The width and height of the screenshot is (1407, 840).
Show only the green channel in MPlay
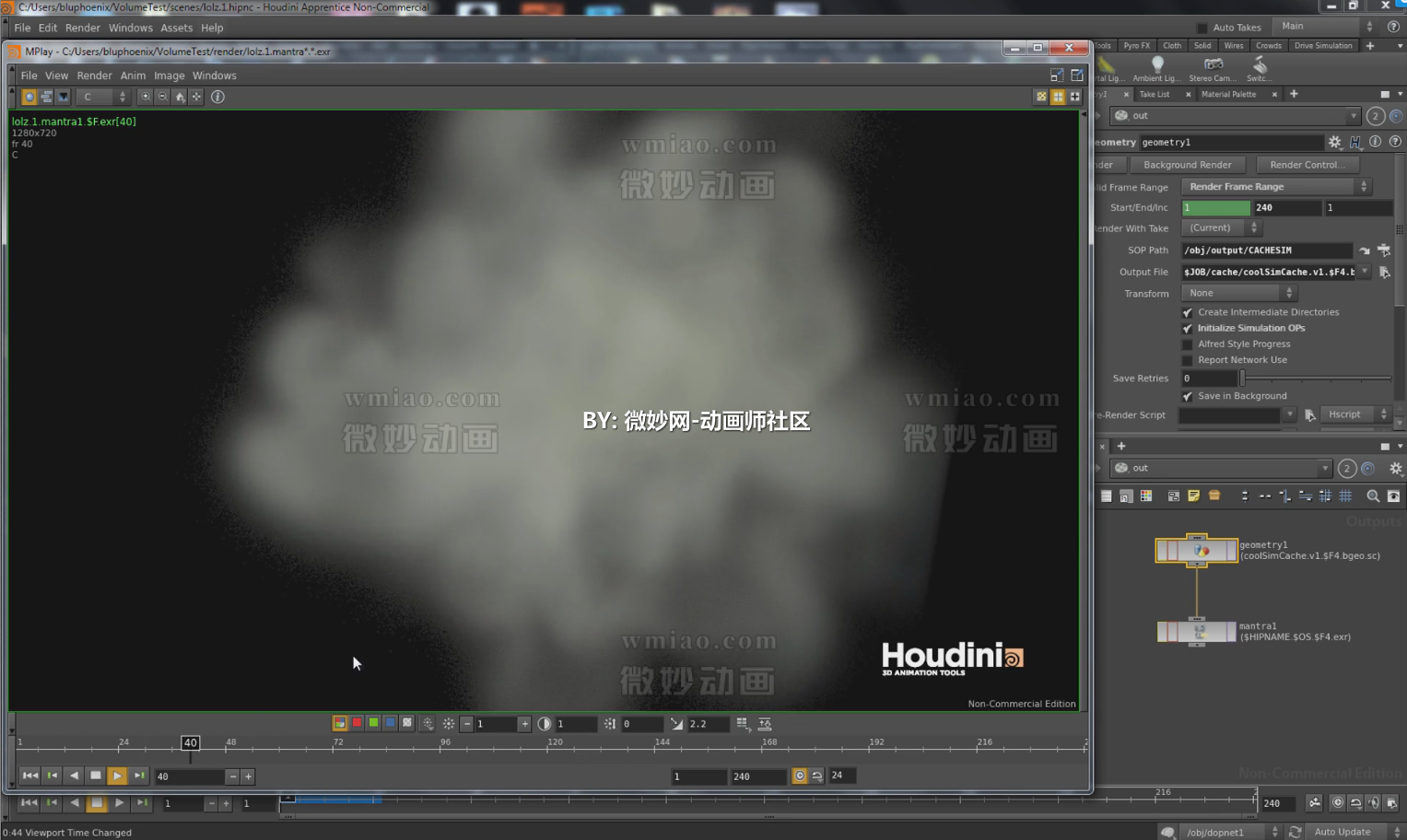tap(373, 724)
